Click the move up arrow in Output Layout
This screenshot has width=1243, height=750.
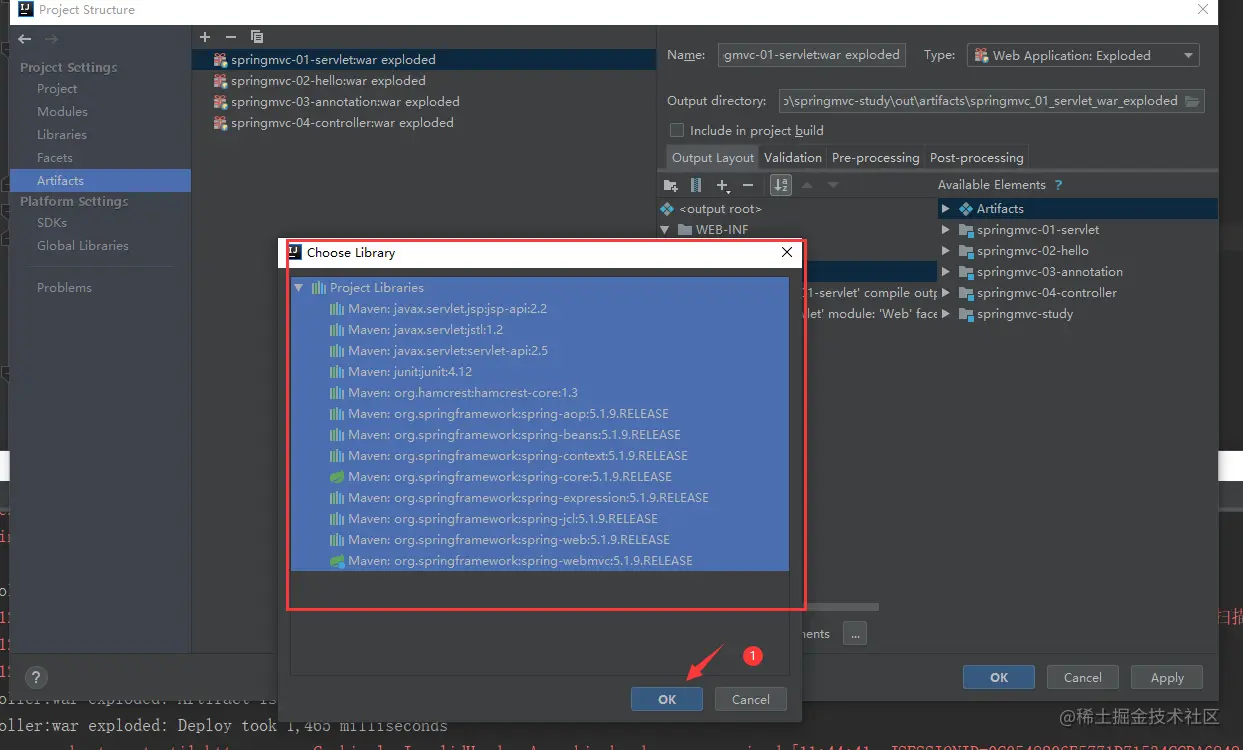point(807,185)
